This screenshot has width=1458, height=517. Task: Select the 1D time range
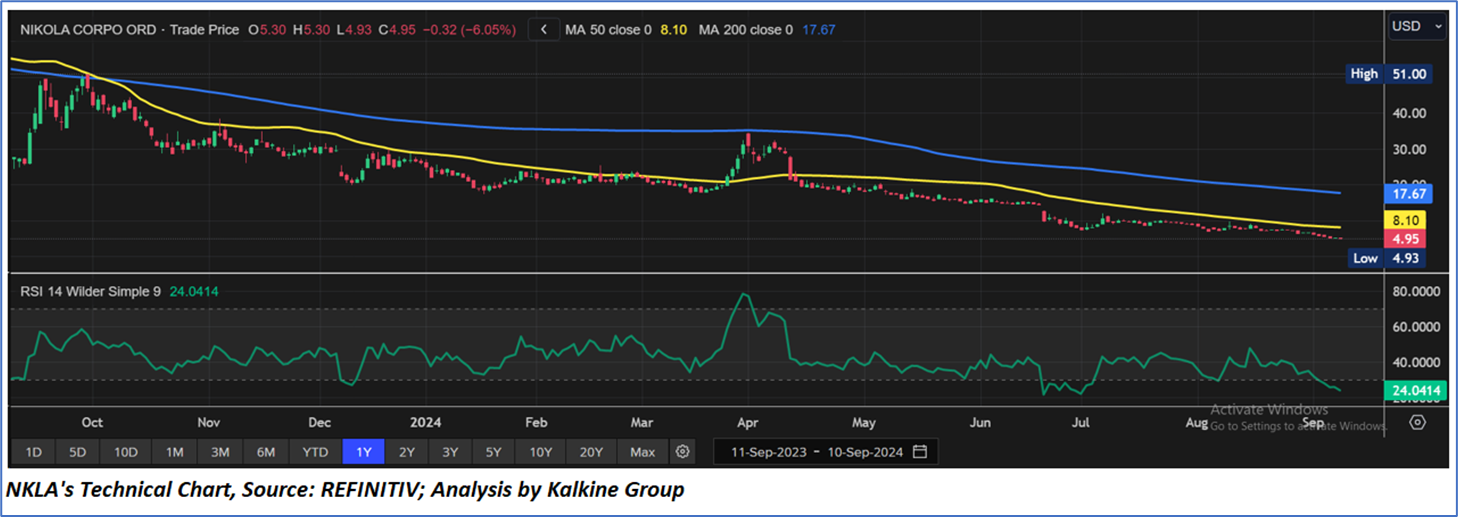click(x=33, y=452)
